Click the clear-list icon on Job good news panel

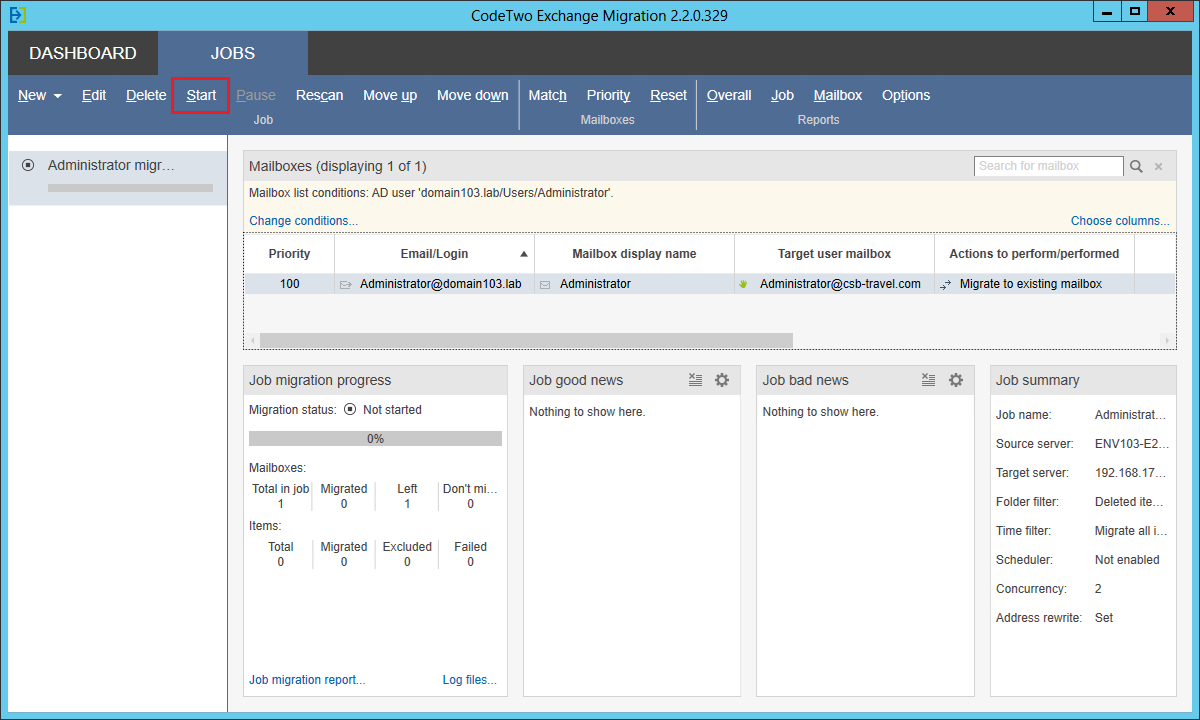pos(696,380)
